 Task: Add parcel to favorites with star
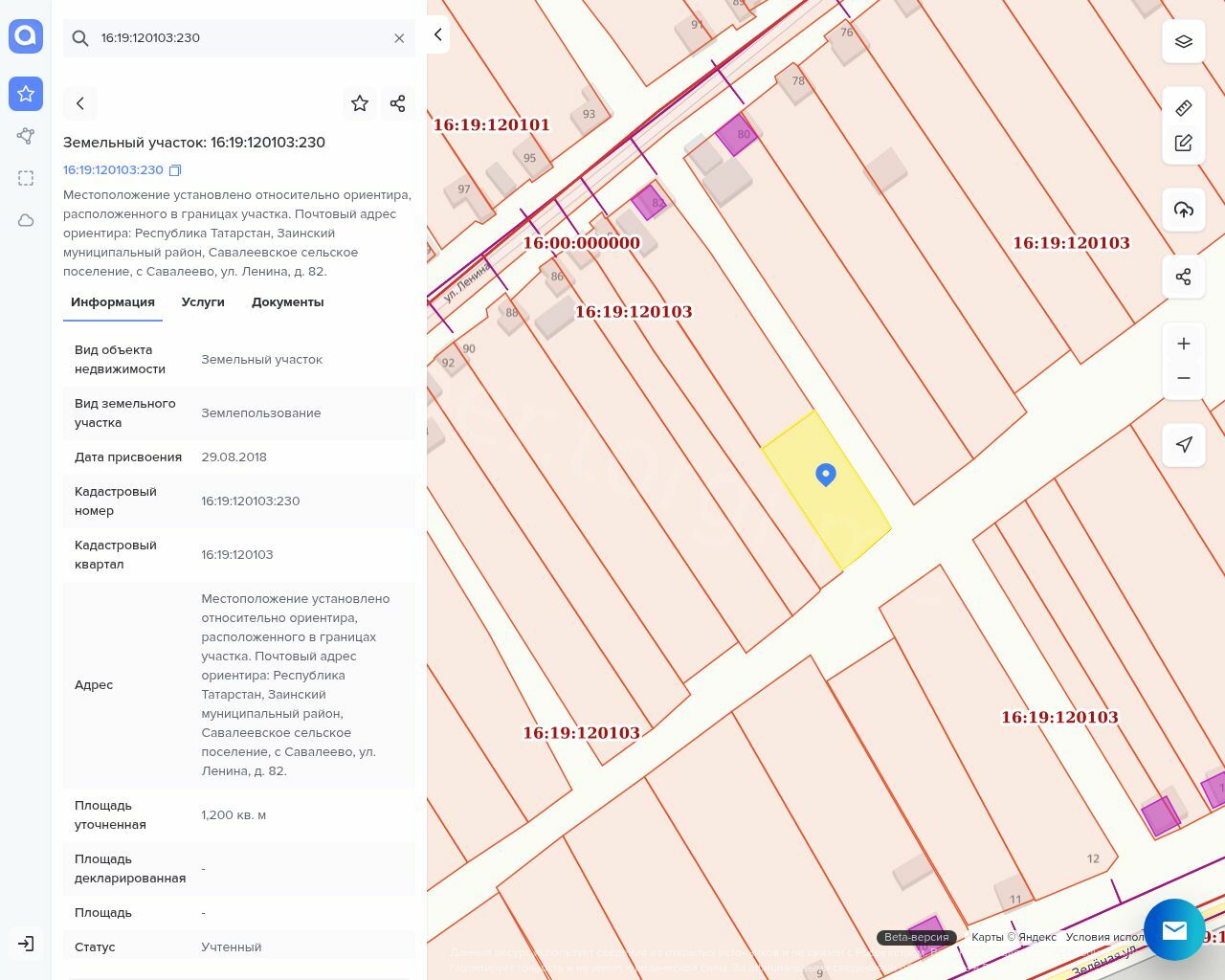click(x=360, y=103)
